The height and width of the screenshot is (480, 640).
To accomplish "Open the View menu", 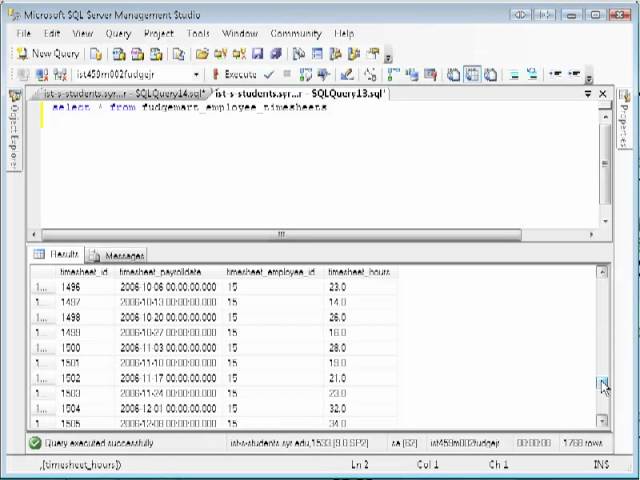I will [83, 33].
